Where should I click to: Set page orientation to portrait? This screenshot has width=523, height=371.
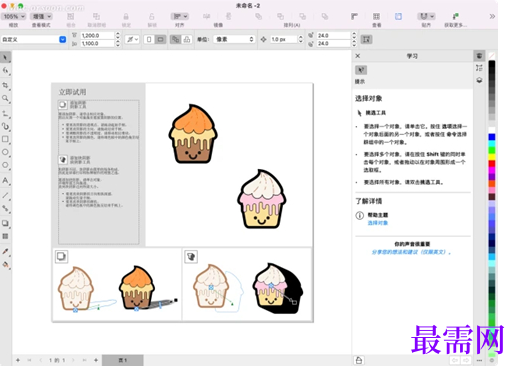tap(149, 39)
